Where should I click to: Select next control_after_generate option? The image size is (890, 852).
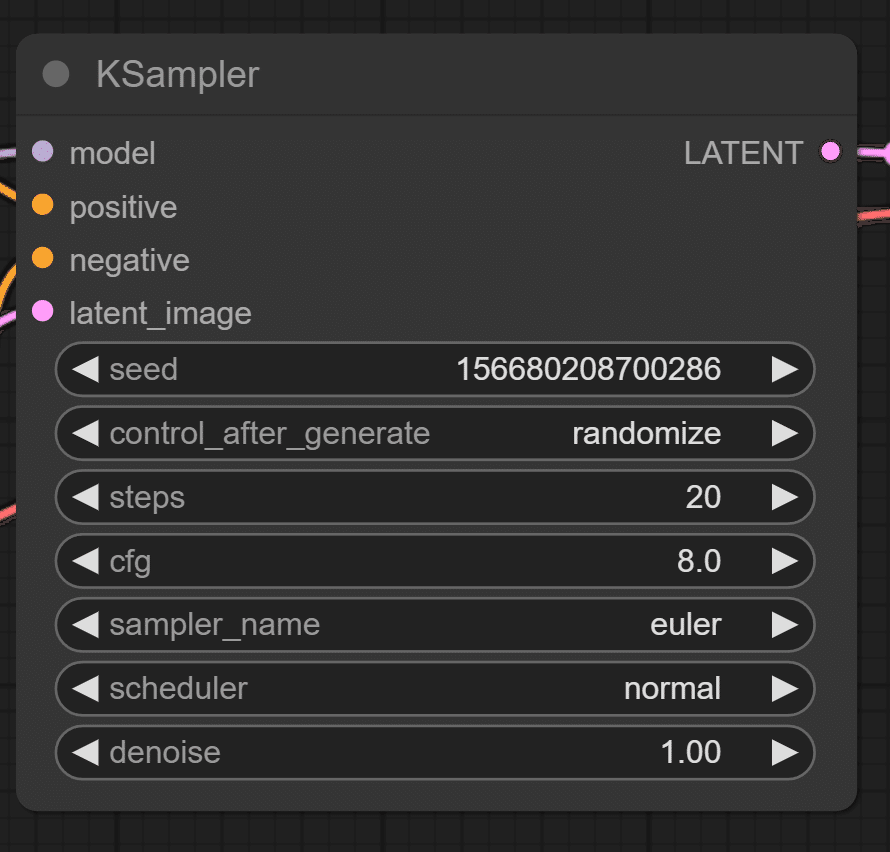(785, 434)
